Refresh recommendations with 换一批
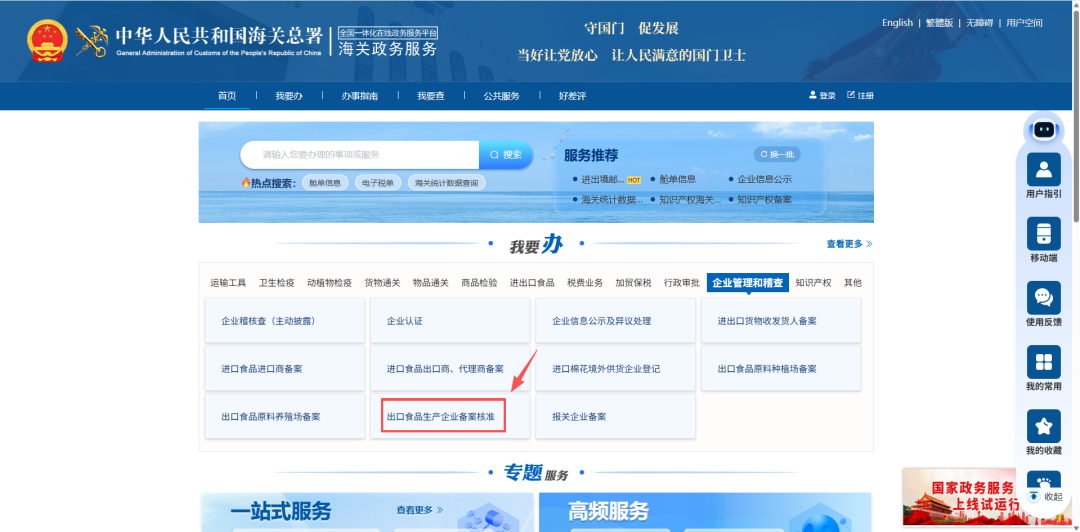 (778, 154)
